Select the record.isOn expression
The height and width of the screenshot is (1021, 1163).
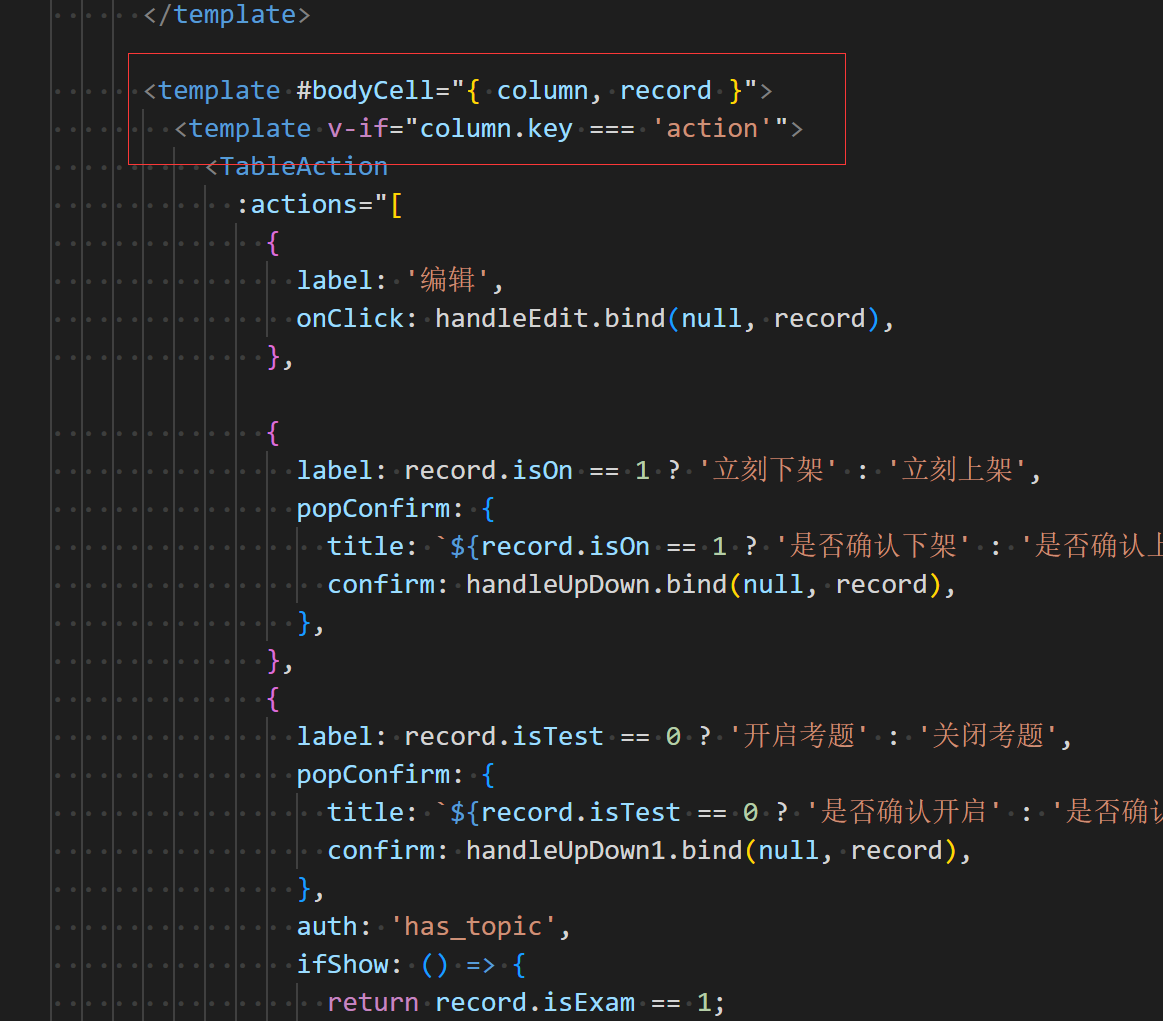(x=488, y=468)
